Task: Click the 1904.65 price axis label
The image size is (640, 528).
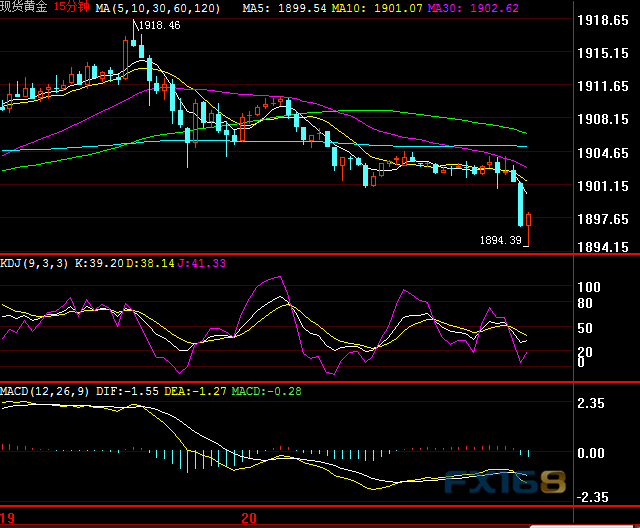Action: (603, 153)
